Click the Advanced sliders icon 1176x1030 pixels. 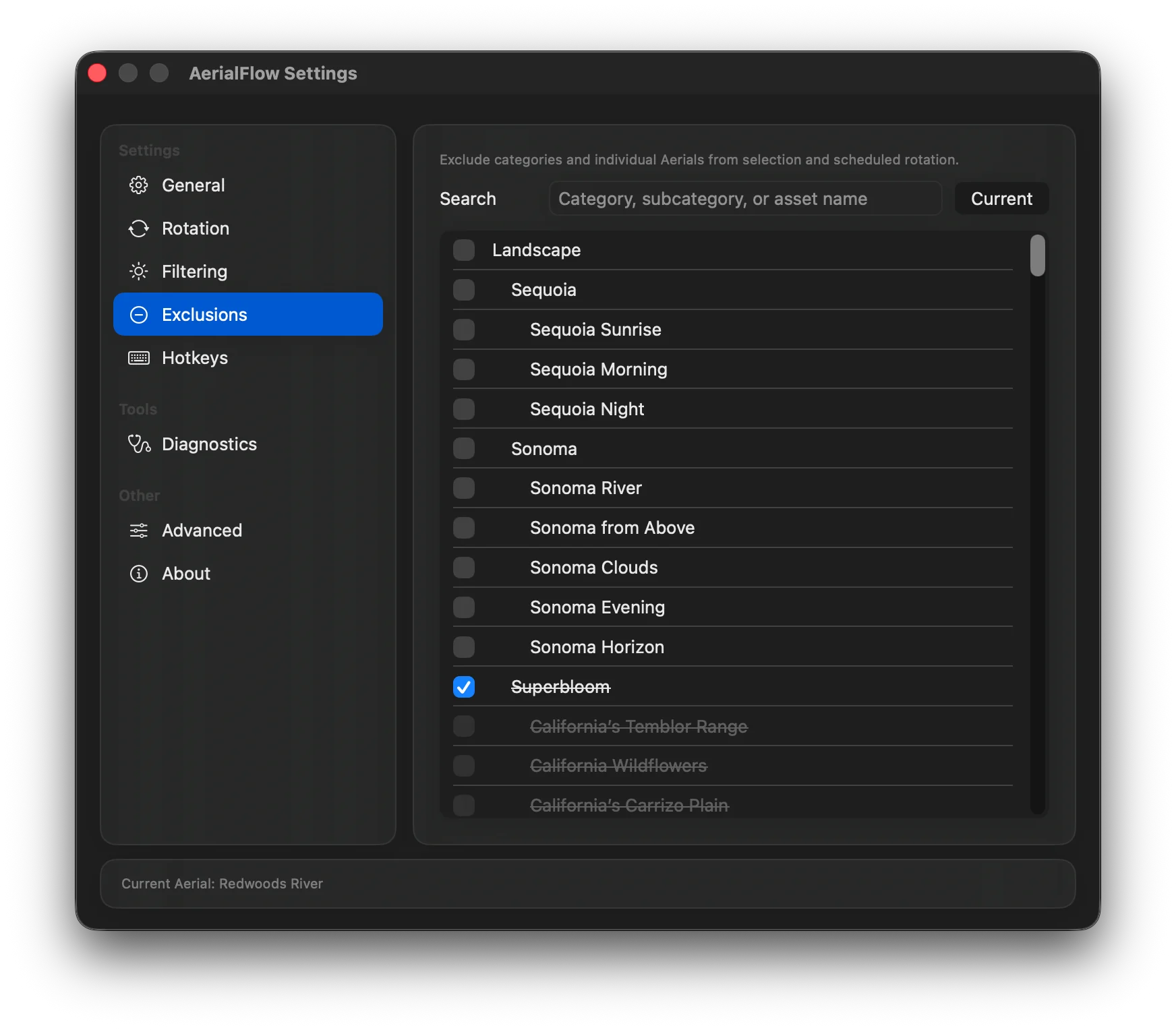click(138, 531)
